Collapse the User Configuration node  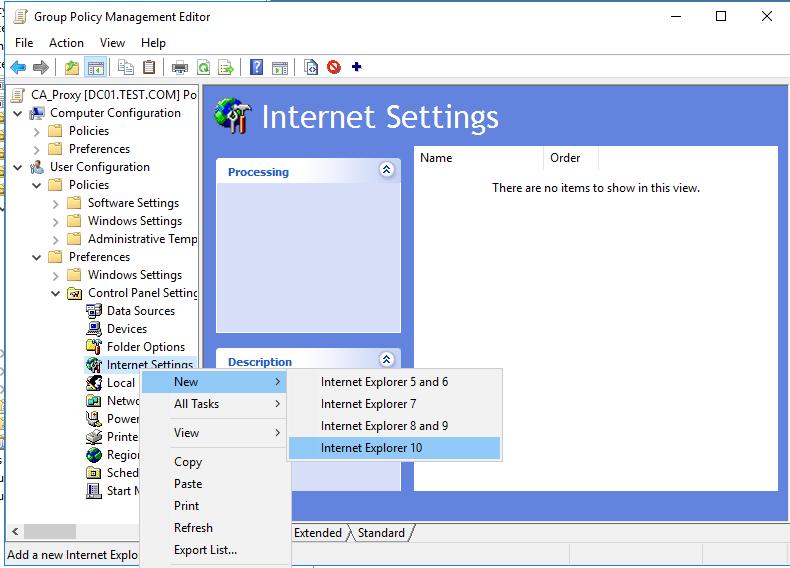(x=18, y=167)
